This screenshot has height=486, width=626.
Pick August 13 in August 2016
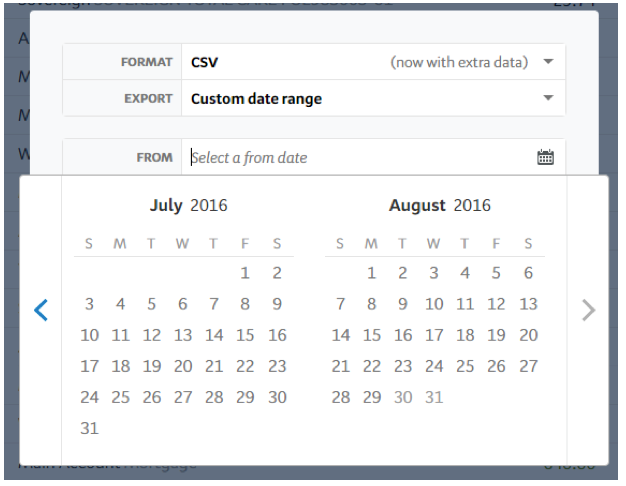pyautogui.click(x=528, y=304)
